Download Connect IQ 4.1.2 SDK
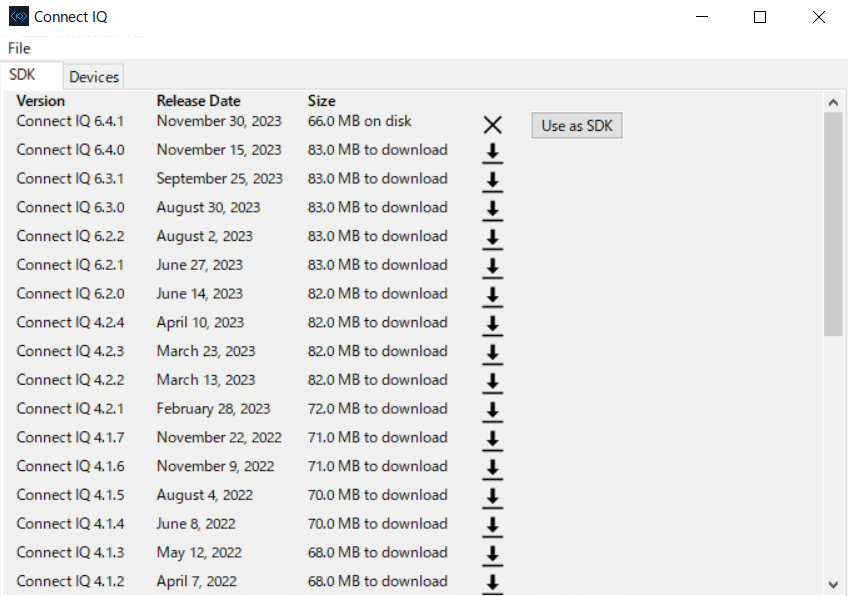This screenshot has width=848, height=596. (492, 584)
